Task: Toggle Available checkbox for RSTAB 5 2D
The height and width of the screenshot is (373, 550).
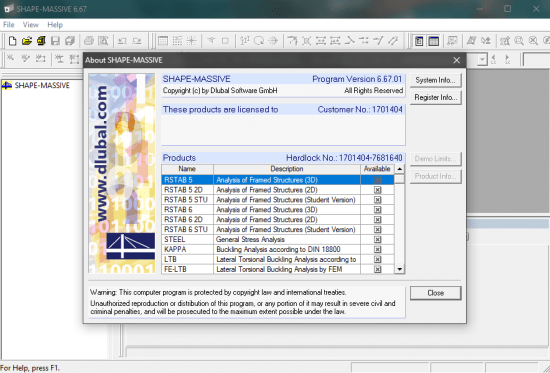Action: point(377,190)
